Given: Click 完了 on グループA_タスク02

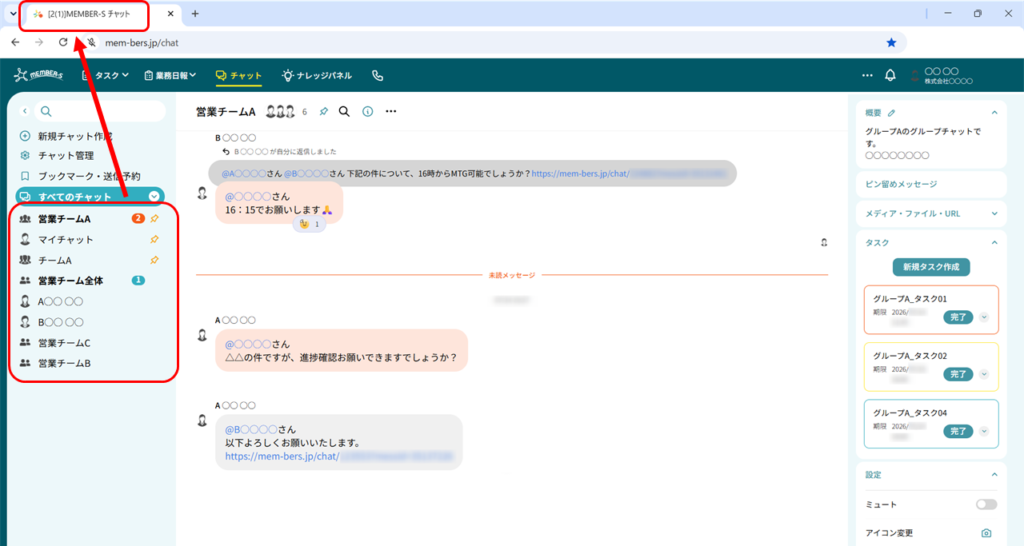Looking at the screenshot, I should (x=958, y=374).
